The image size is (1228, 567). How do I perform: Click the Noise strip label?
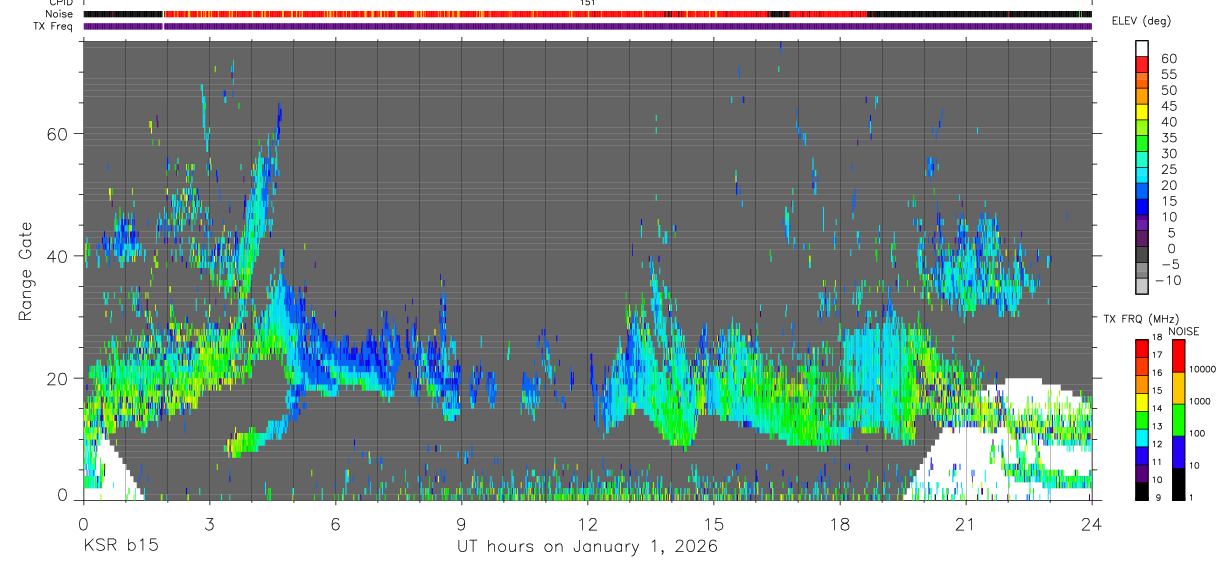tap(61, 14)
